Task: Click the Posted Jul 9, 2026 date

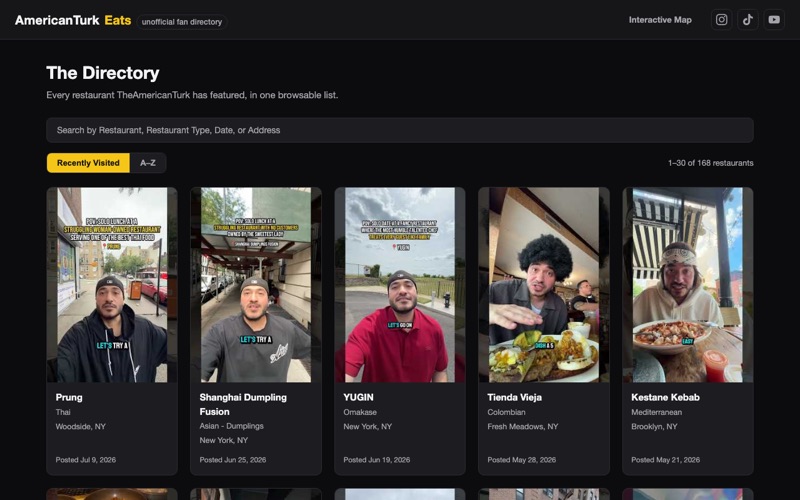Action: point(86,460)
